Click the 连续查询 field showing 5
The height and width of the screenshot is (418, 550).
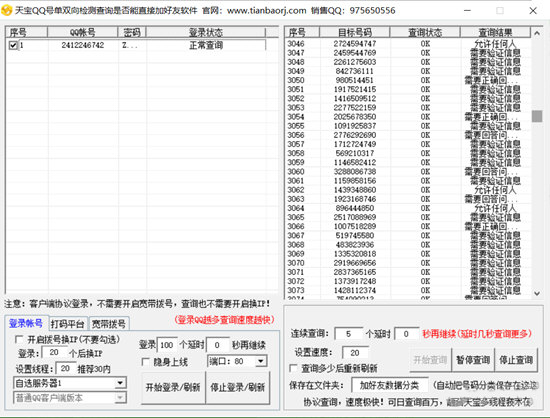[x=348, y=334]
